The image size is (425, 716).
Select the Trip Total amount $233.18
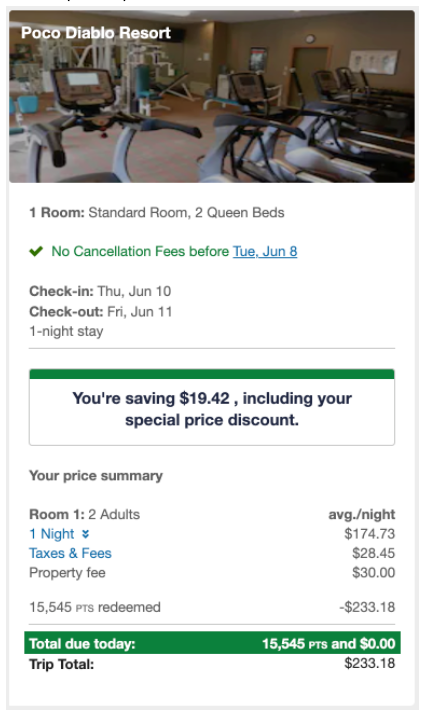[x=370, y=663]
